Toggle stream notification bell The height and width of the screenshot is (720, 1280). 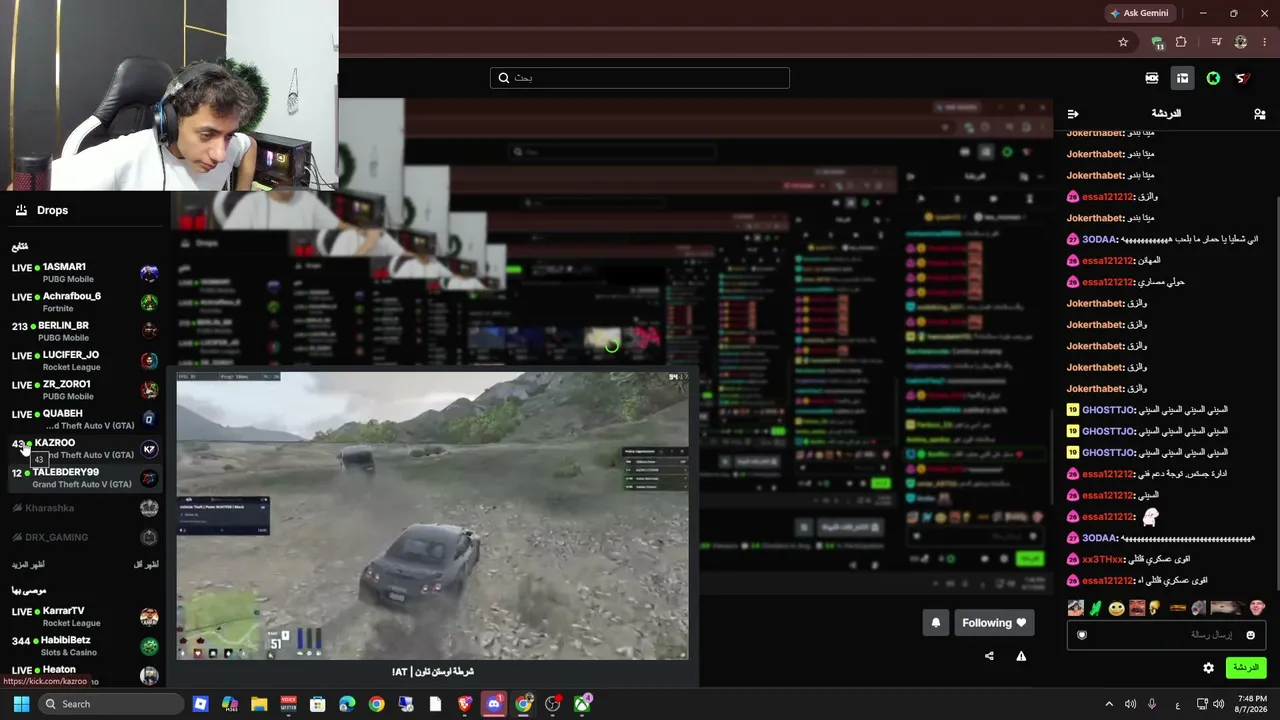(936, 623)
